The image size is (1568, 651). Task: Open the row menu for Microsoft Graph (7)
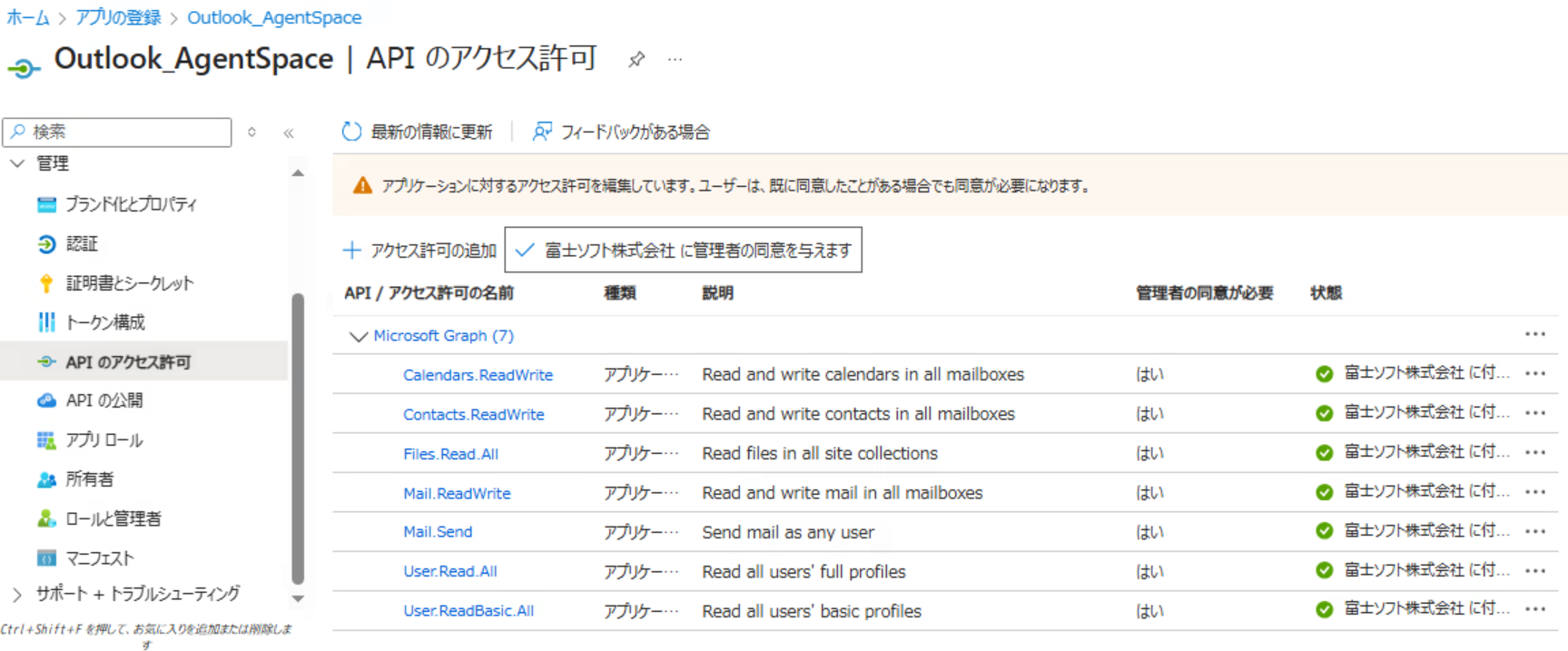click(x=1535, y=334)
